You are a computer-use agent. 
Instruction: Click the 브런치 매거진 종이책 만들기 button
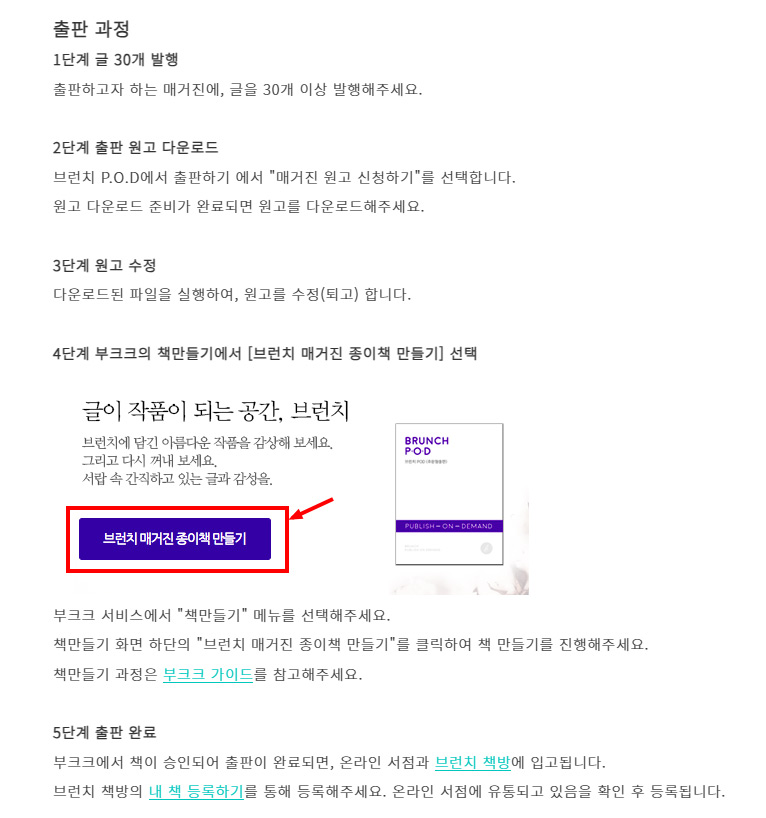coord(175,538)
